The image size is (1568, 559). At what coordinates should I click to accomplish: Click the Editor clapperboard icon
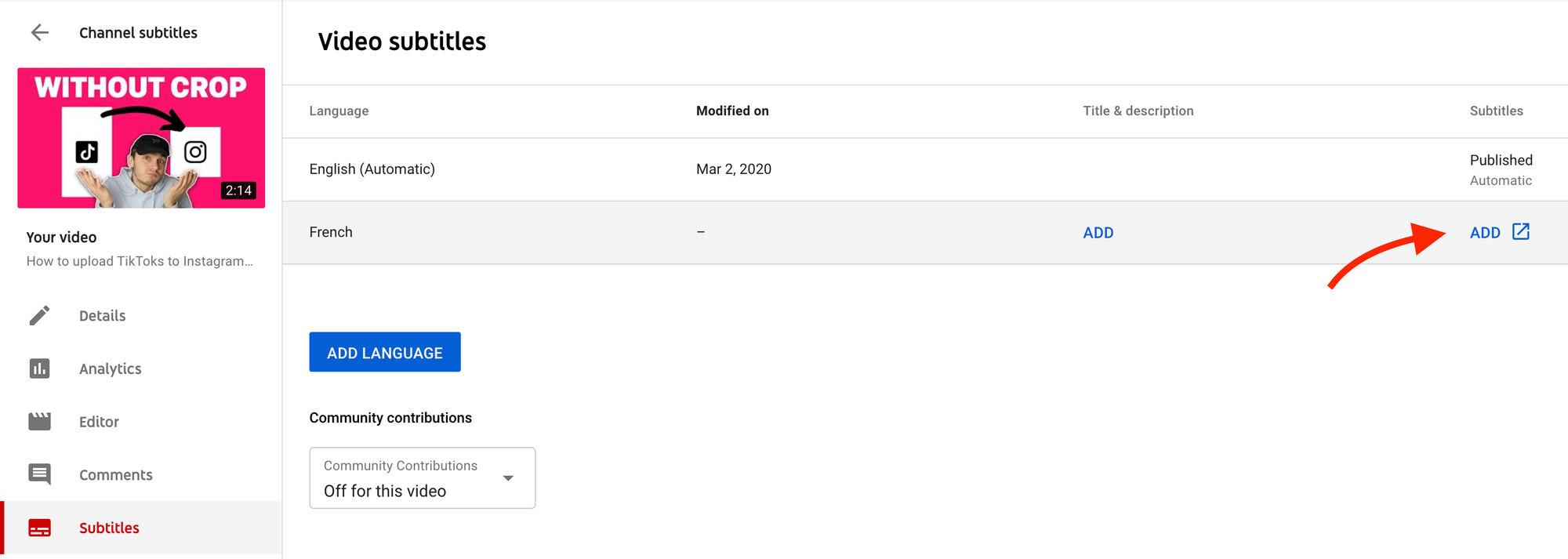(x=39, y=422)
